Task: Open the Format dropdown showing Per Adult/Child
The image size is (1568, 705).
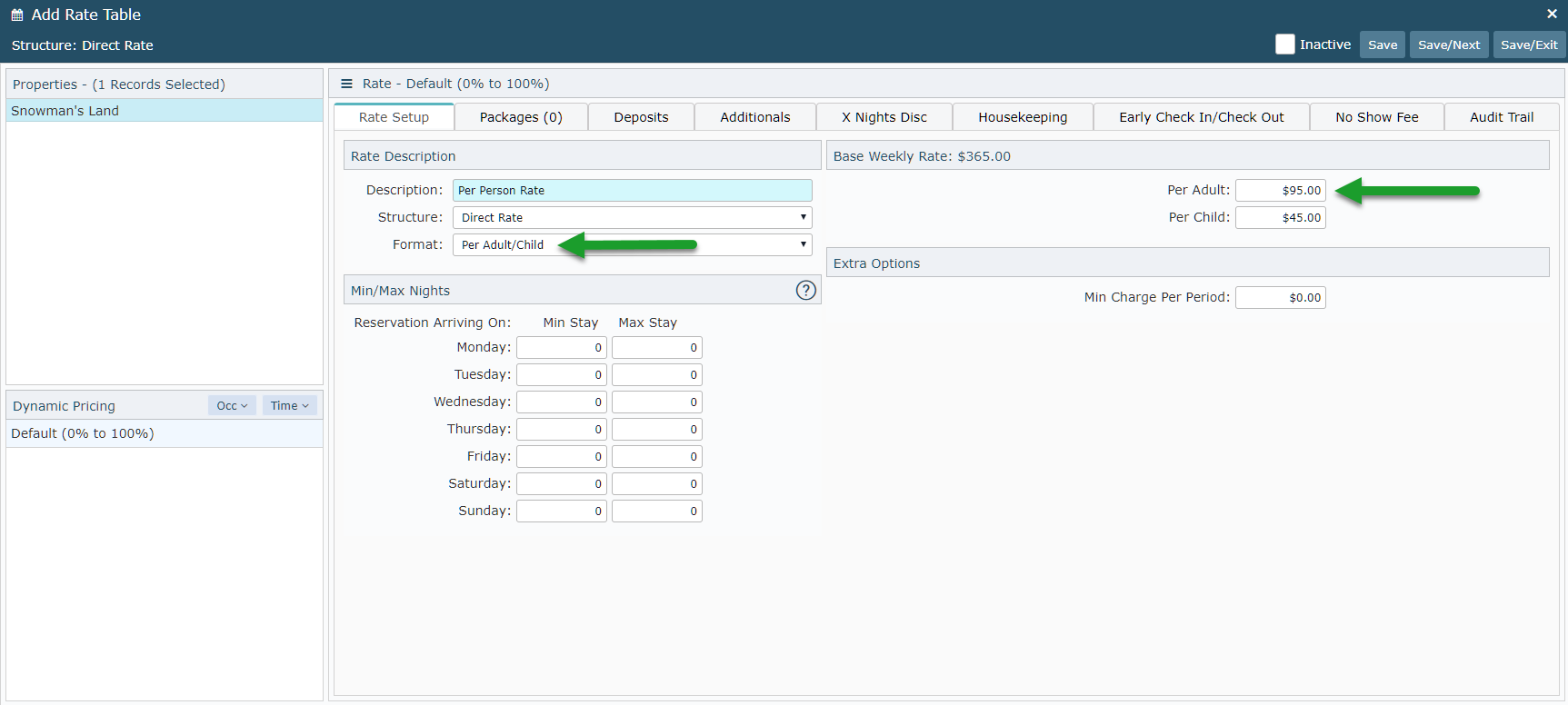Action: click(x=632, y=244)
